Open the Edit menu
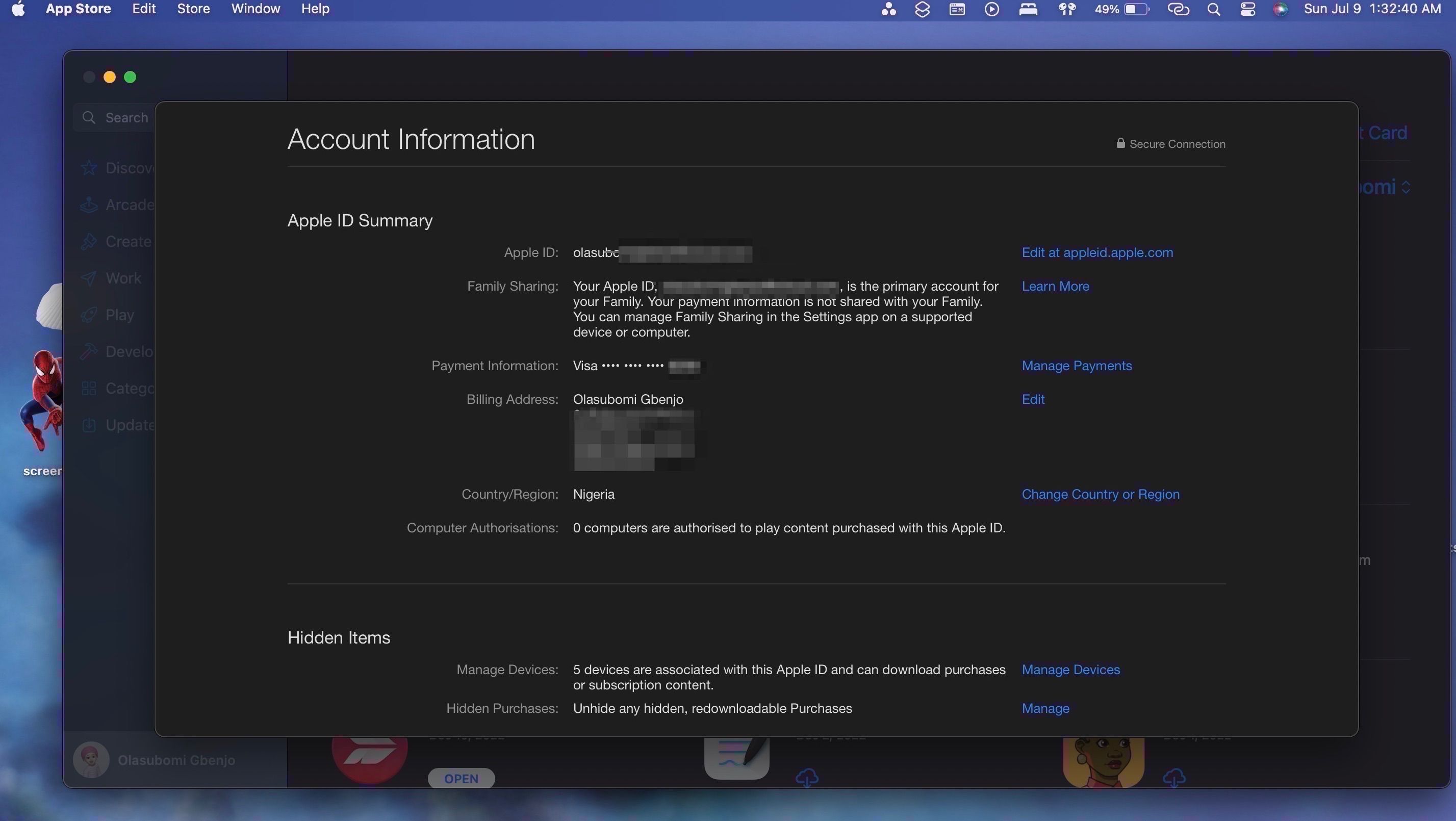Screen dimensions: 1456x821 coord(144,9)
